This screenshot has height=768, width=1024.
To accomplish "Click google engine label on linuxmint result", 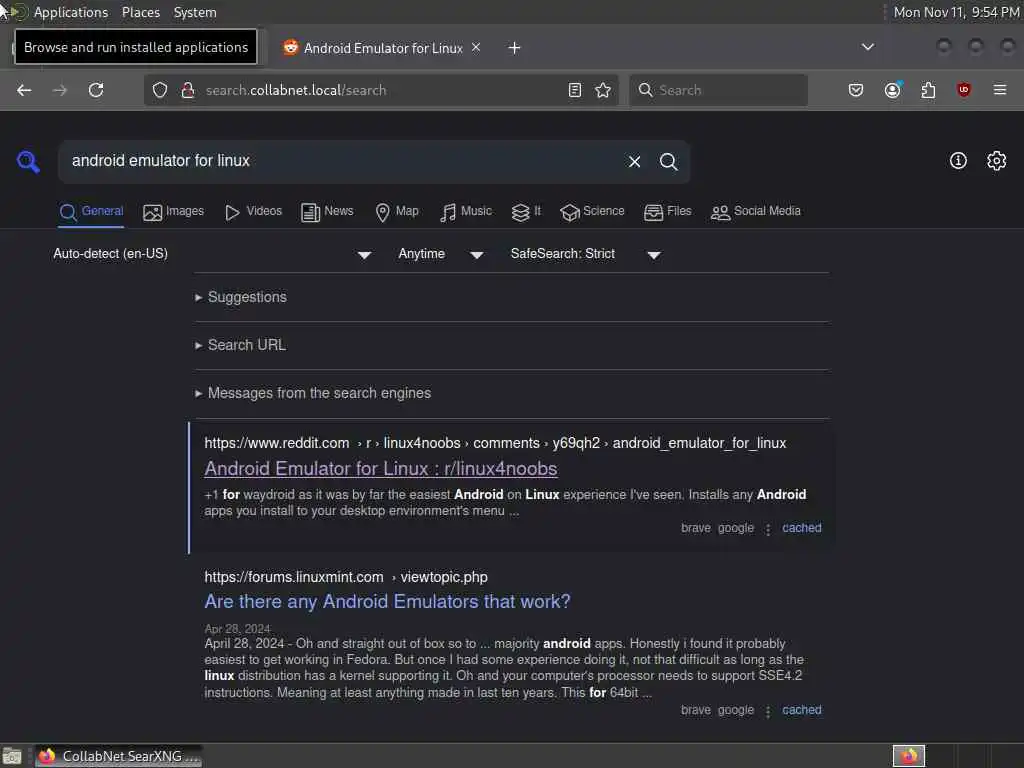I will point(736,710).
